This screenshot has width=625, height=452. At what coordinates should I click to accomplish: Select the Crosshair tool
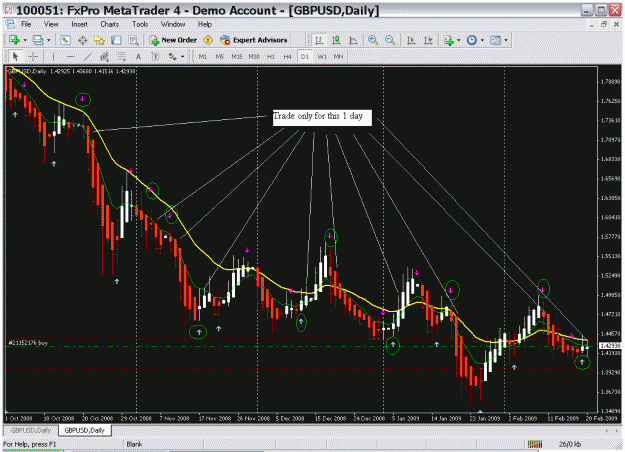click(33, 57)
